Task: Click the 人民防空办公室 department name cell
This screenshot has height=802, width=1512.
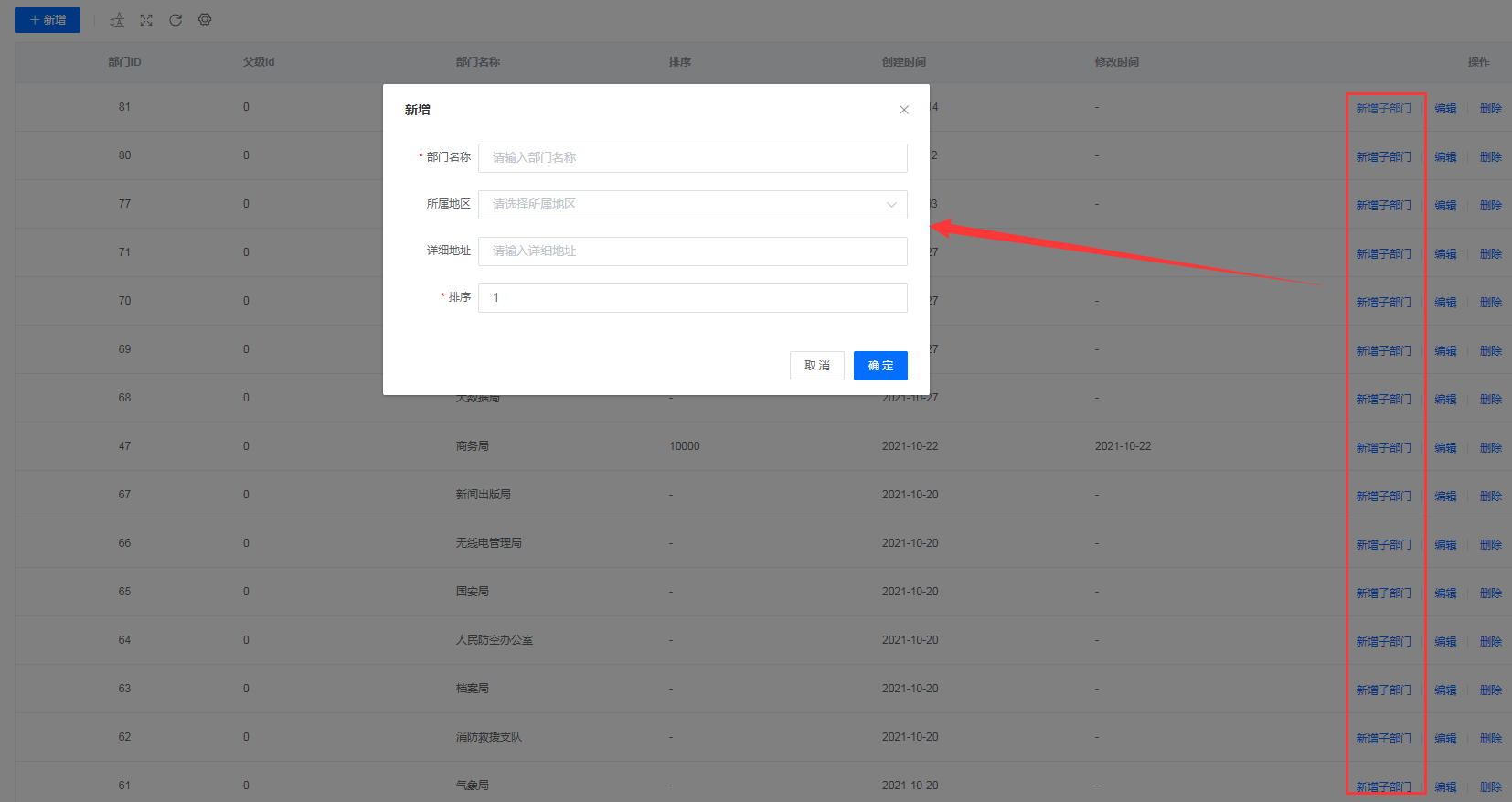Action: (495, 640)
